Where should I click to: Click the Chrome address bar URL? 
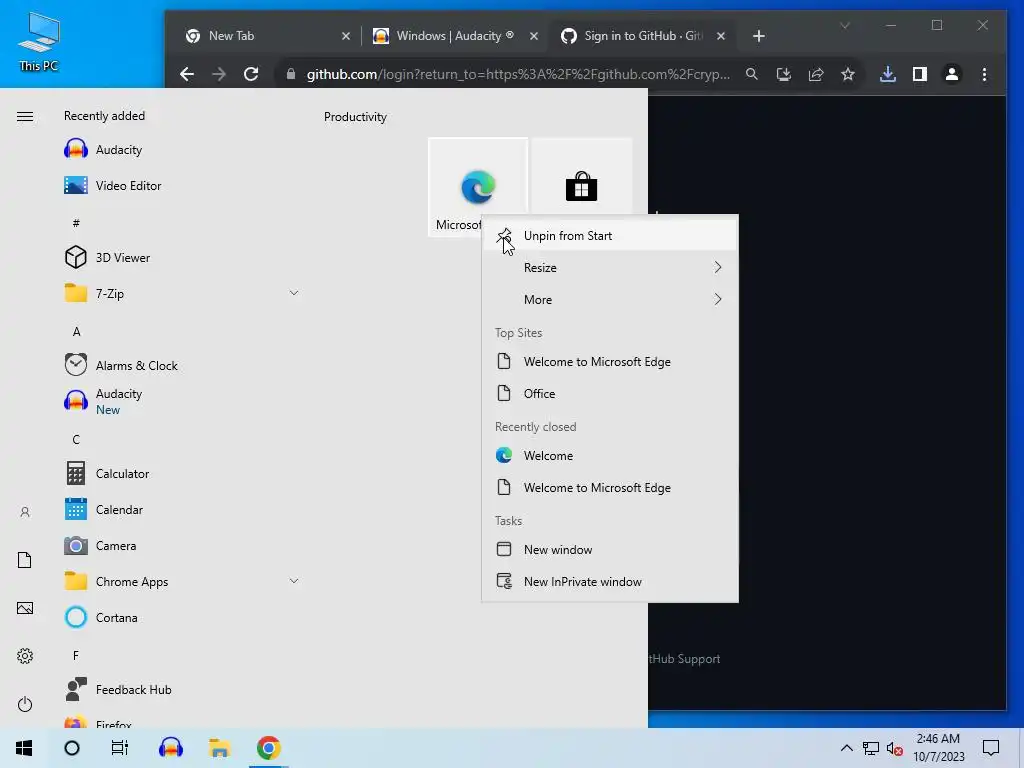click(518, 74)
